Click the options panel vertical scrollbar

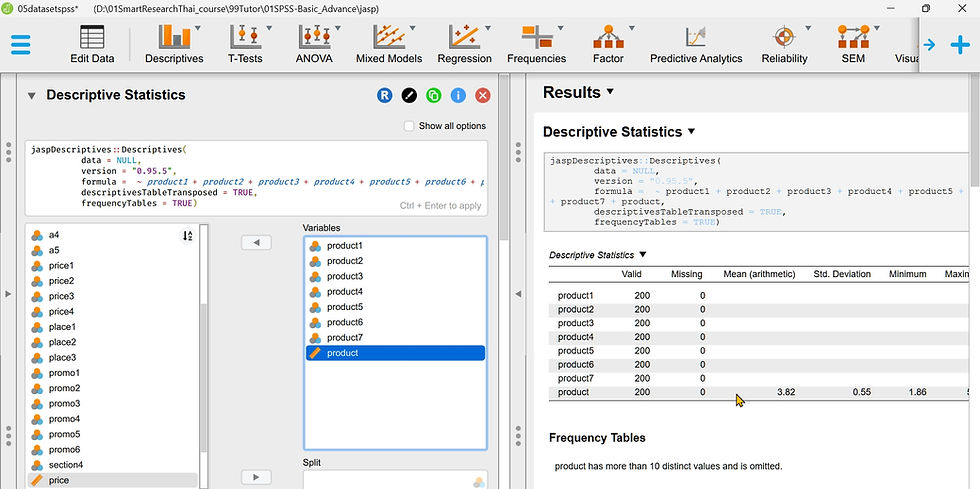503,156
